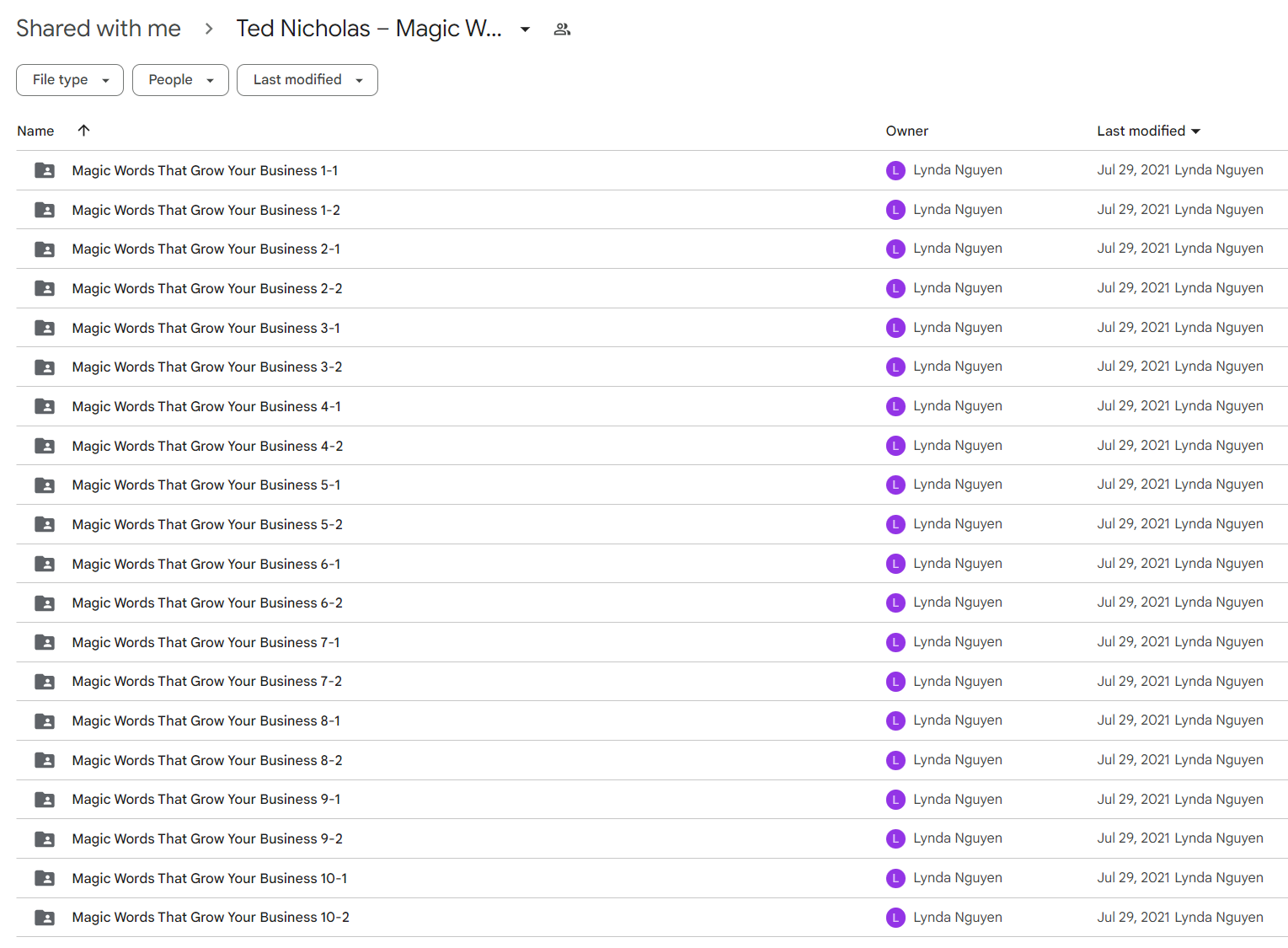Select Magic Words That Grow Your Business 3-2
This screenshot has height=948, width=1288.
207,367
